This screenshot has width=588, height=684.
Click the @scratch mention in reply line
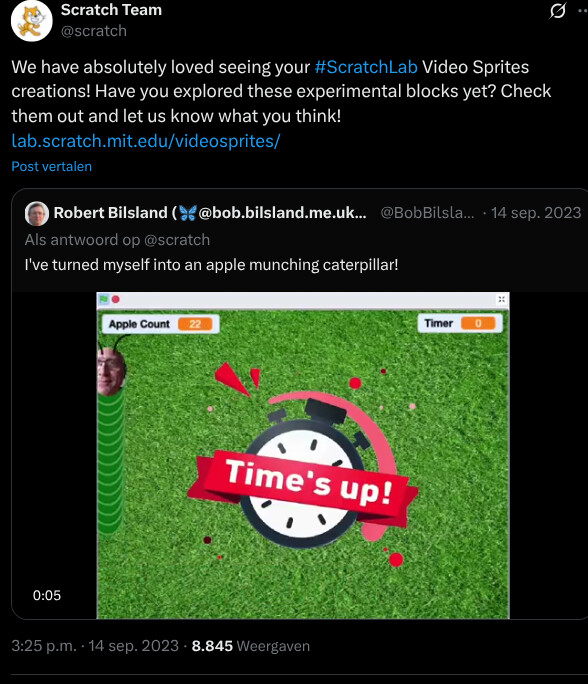click(x=177, y=240)
